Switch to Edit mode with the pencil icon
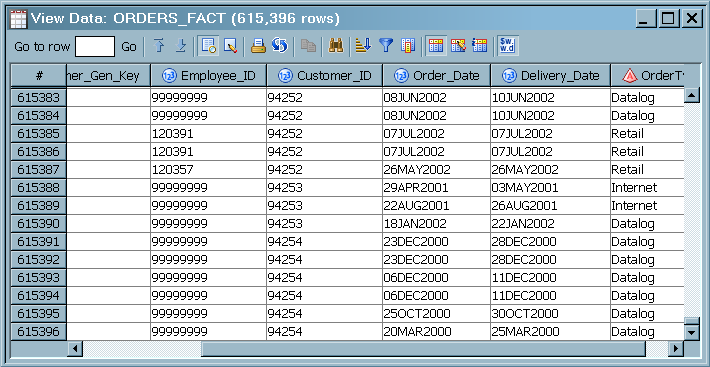Image resolution: width=710 pixels, height=367 pixels. [x=230, y=46]
